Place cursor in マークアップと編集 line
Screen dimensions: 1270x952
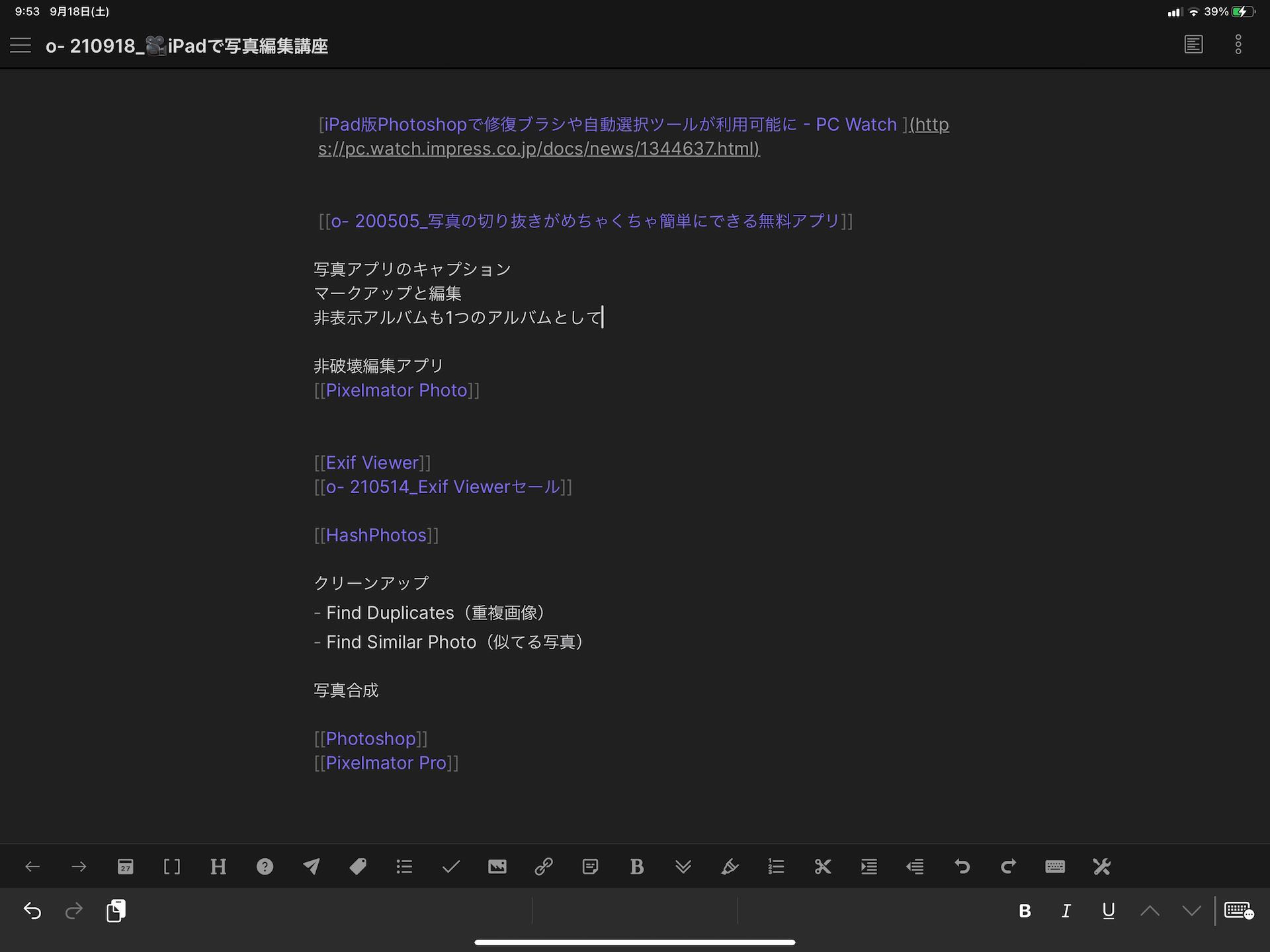[x=388, y=294]
